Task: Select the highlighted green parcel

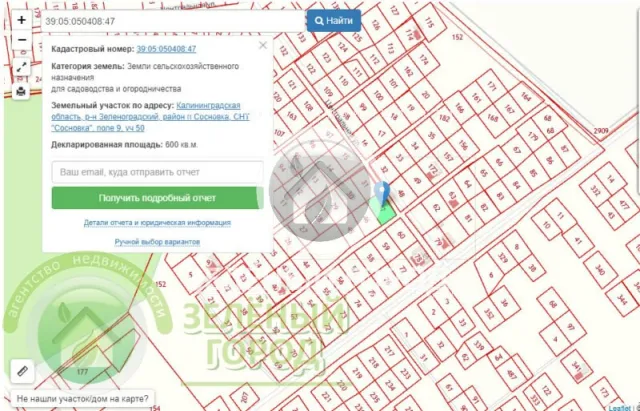Action: pos(383,211)
